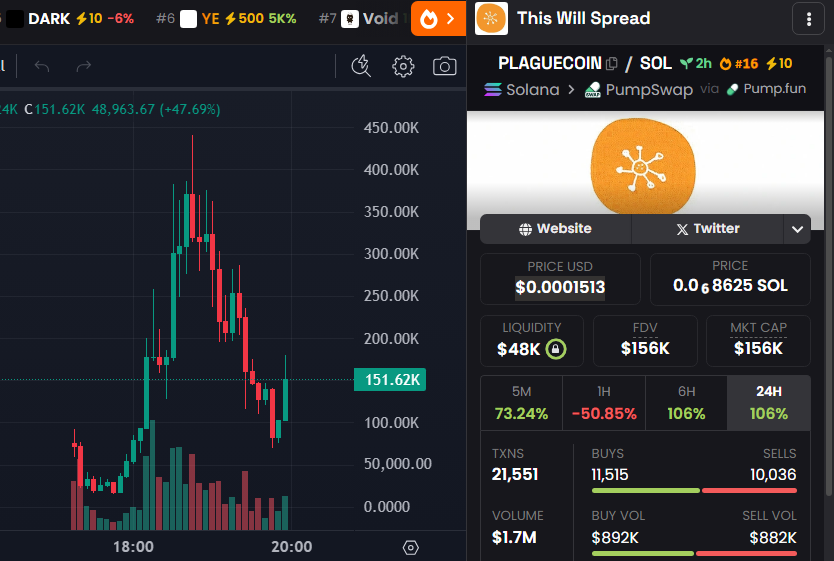
Task: Click the DARK trending token
Action: [x=69, y=19]
